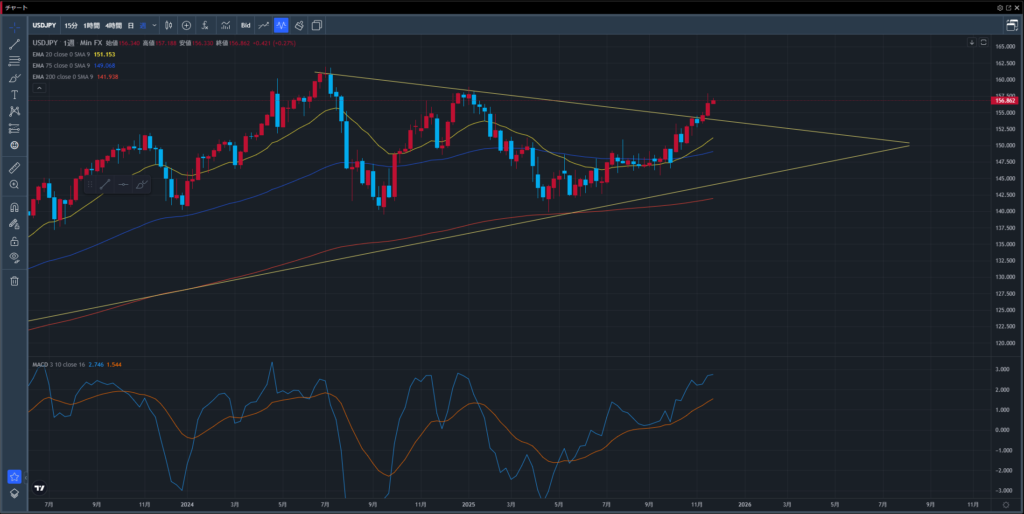Open the brush drawing tool
Screen dimensions: 1024x514
tap(14, 77)
